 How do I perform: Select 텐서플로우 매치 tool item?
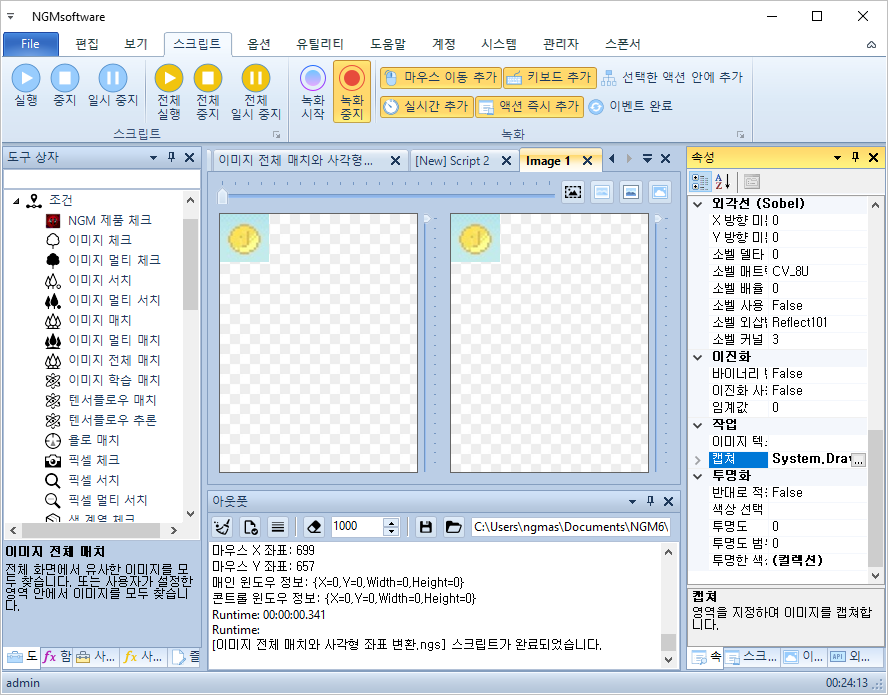point(112,400)
